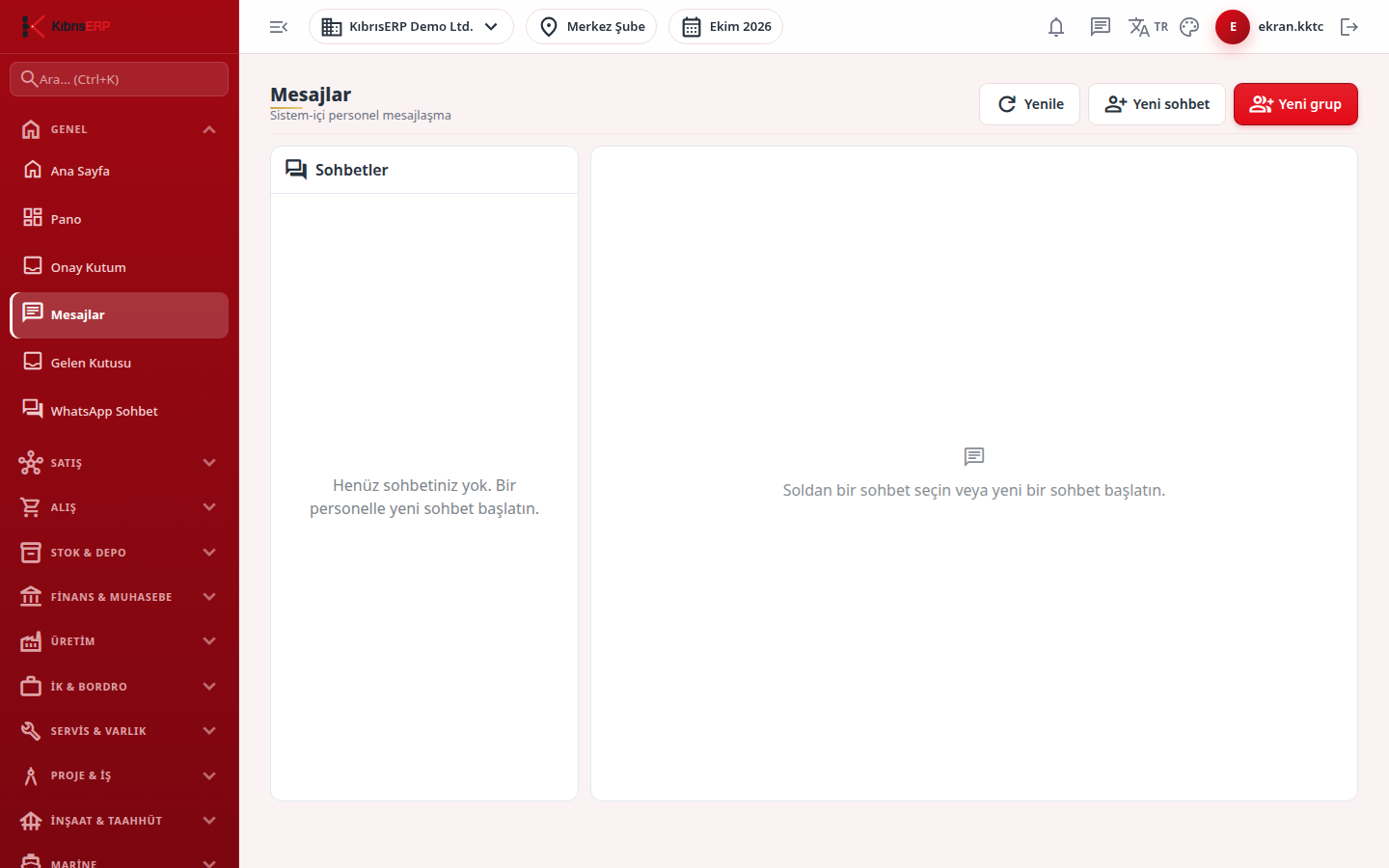The height and width of the screenshot is (868, 1389).
Task: Open the messages icon in the top bar
Action: point(1101,27)
